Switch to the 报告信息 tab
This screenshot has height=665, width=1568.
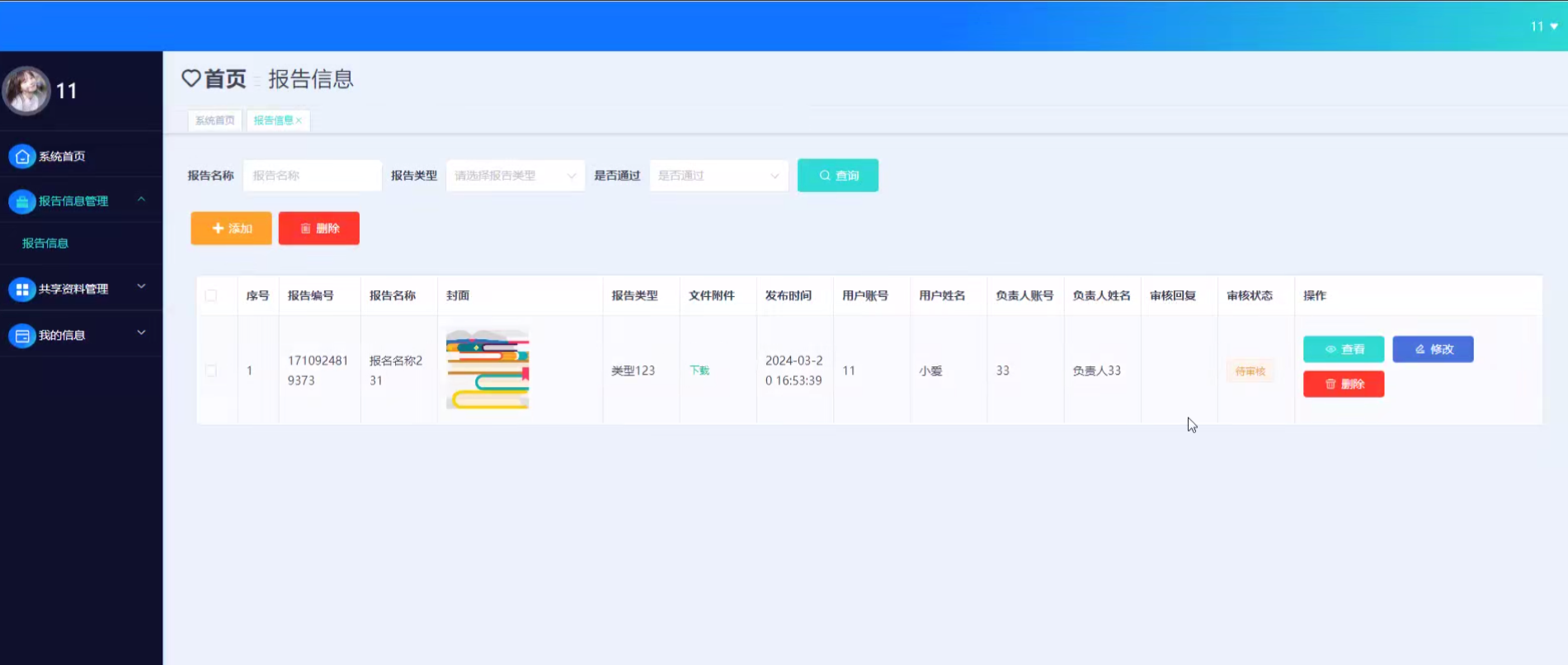point(273,120)
